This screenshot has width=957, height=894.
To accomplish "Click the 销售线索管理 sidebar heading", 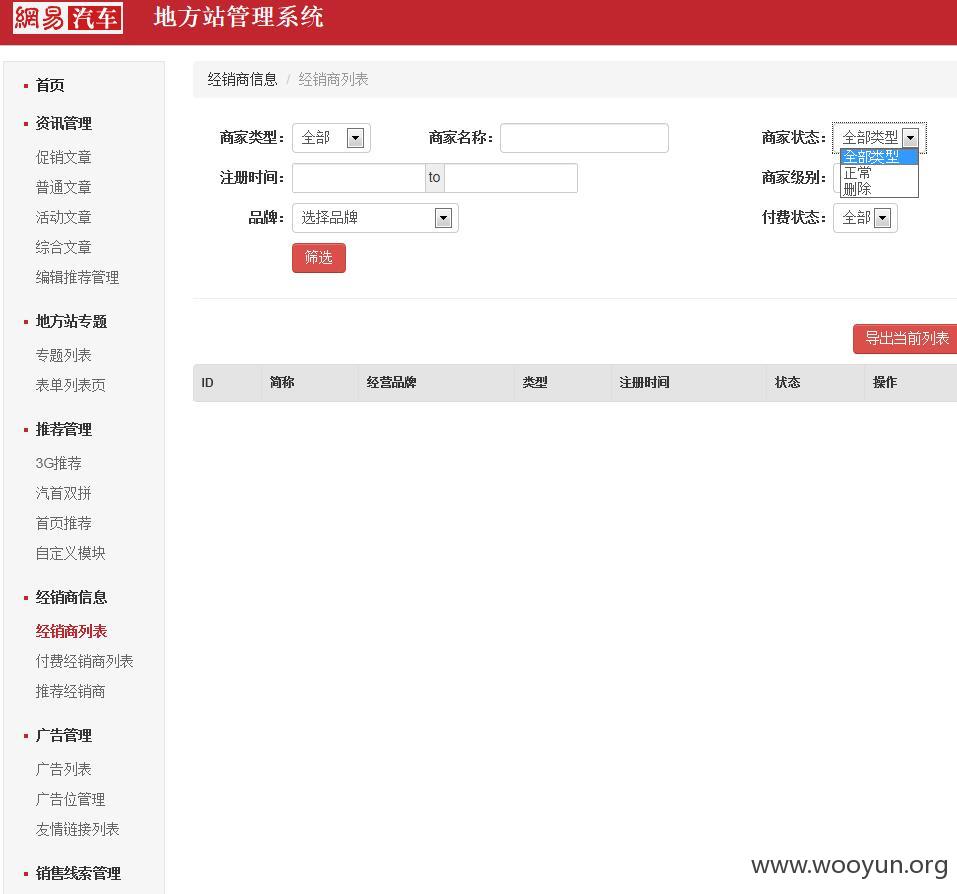I will coord(78,874).
